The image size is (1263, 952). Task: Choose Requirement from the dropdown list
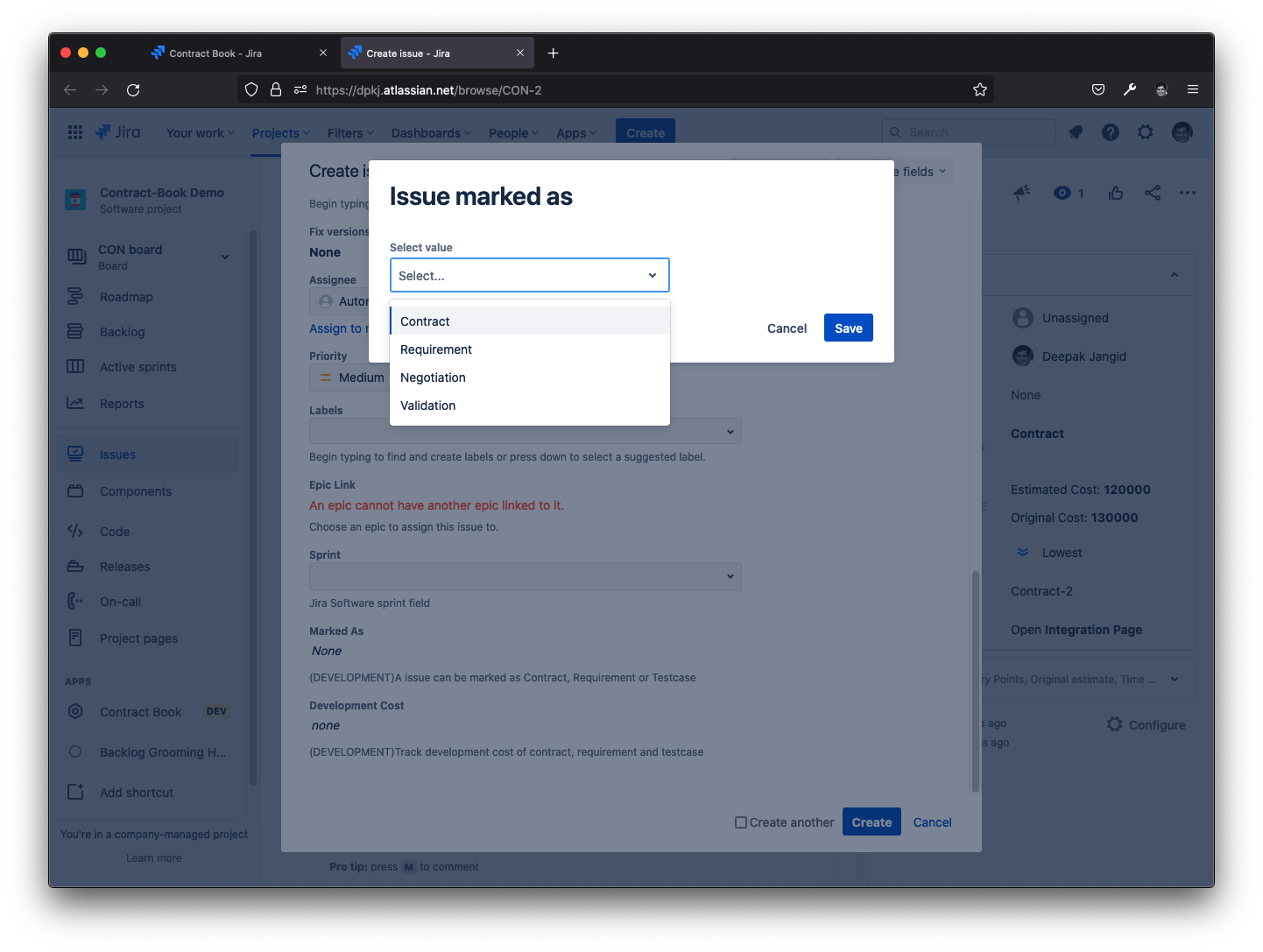530,349
